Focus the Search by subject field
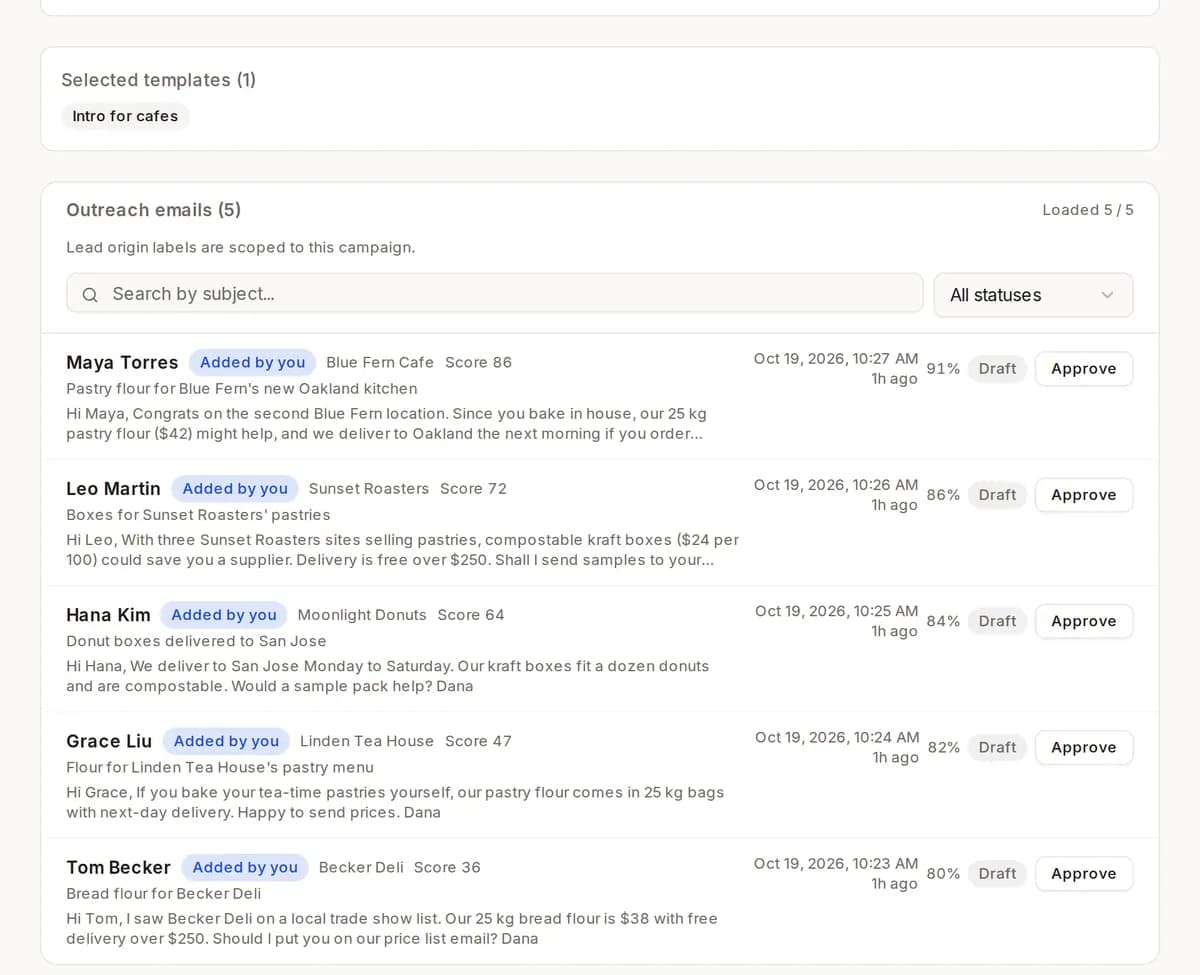Screen dimensions: 1200x975 (495, 293)
